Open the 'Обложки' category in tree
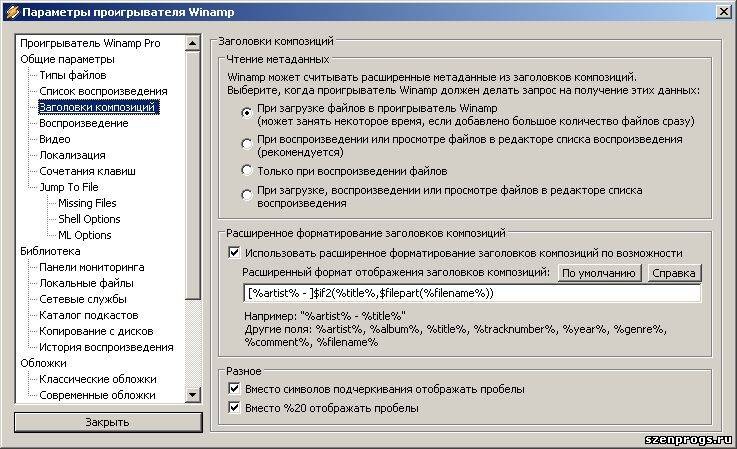 tap(43, 363)
